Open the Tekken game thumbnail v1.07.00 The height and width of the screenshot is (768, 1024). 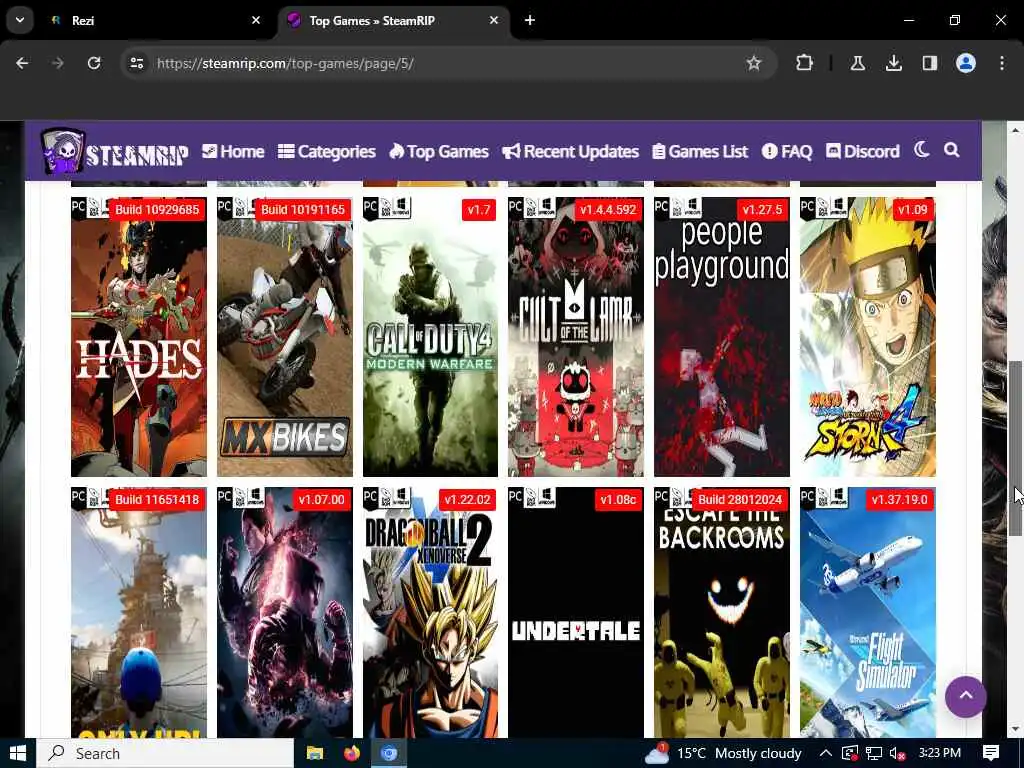coord(285,613)
